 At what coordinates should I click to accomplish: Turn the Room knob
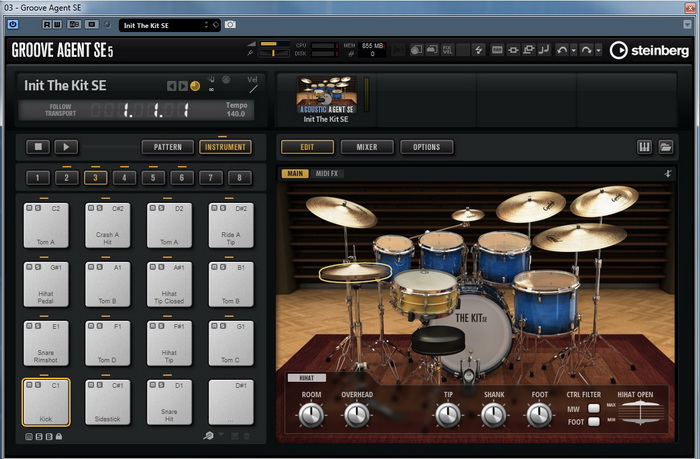pos(311,415)
